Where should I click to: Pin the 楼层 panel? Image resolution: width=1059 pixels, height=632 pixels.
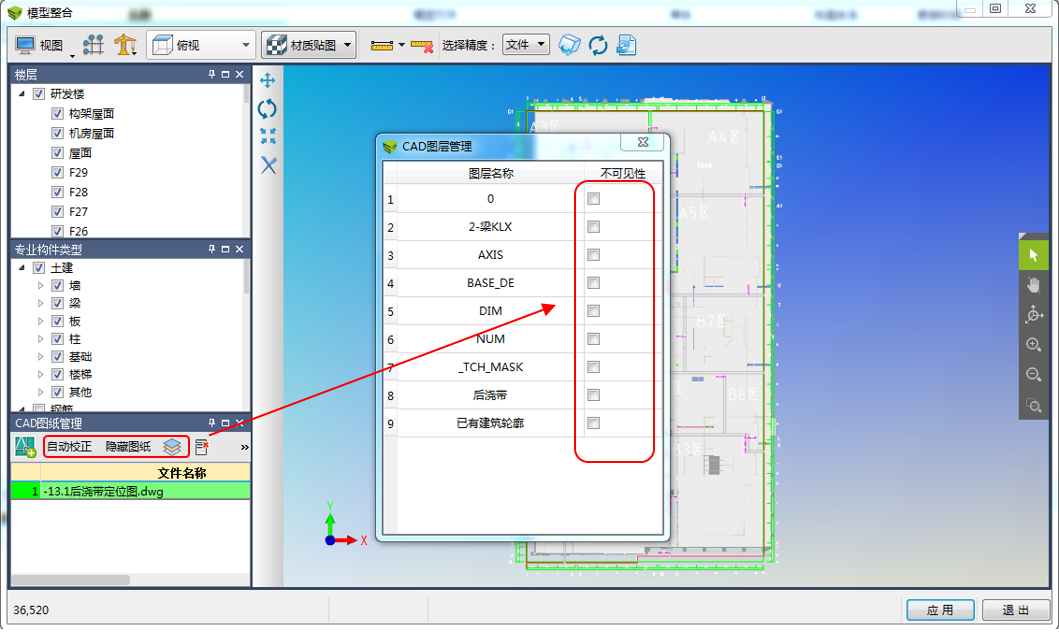tap(211, 74)
